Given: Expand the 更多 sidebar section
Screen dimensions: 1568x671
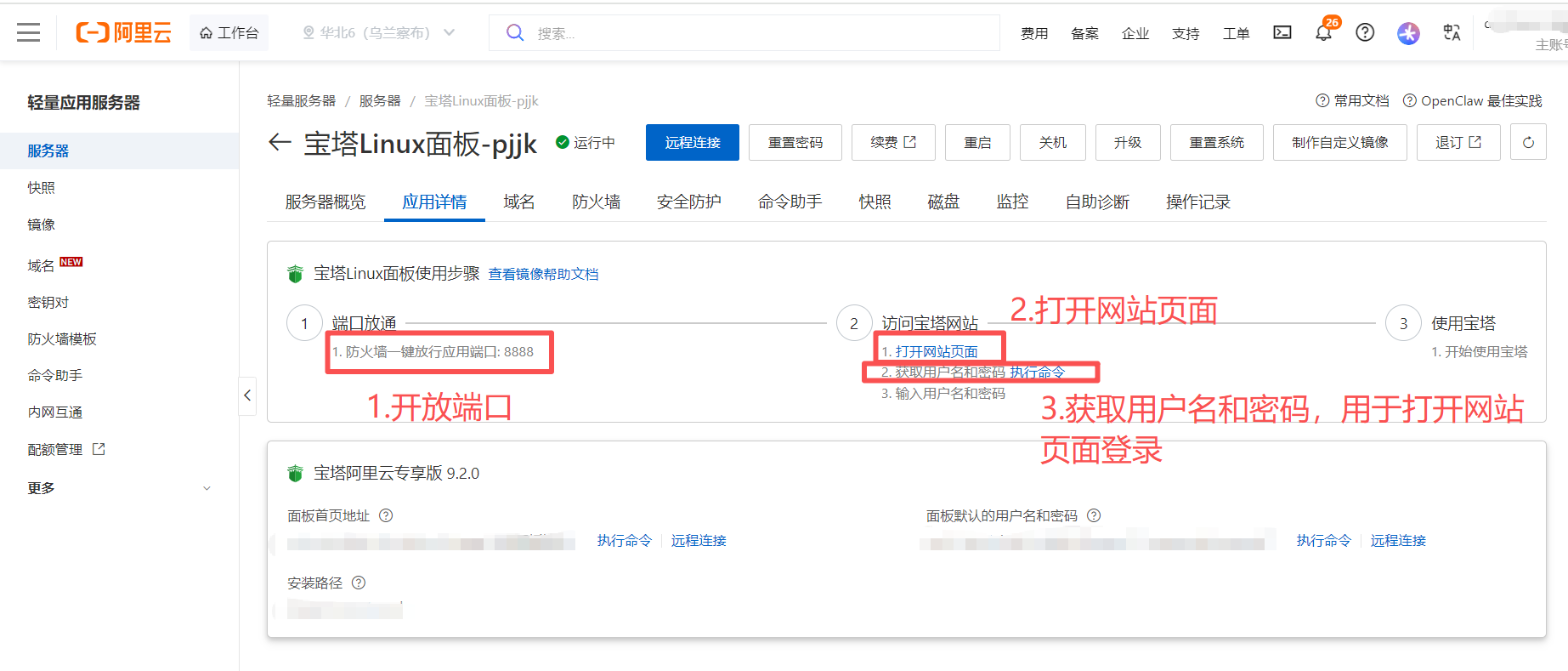Looking at the screenshot, I should (x=119, y=488).
